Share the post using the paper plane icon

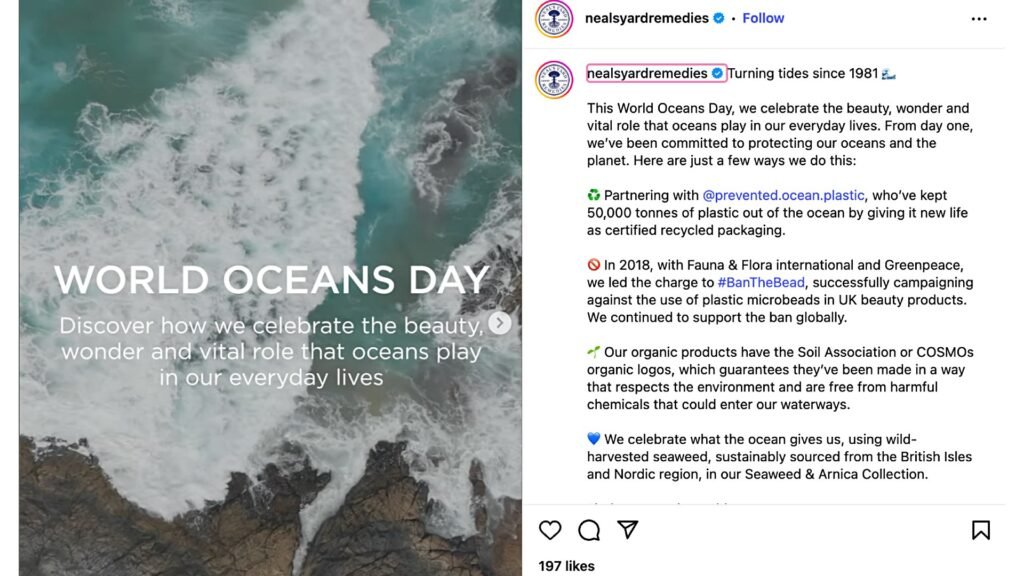627,530
